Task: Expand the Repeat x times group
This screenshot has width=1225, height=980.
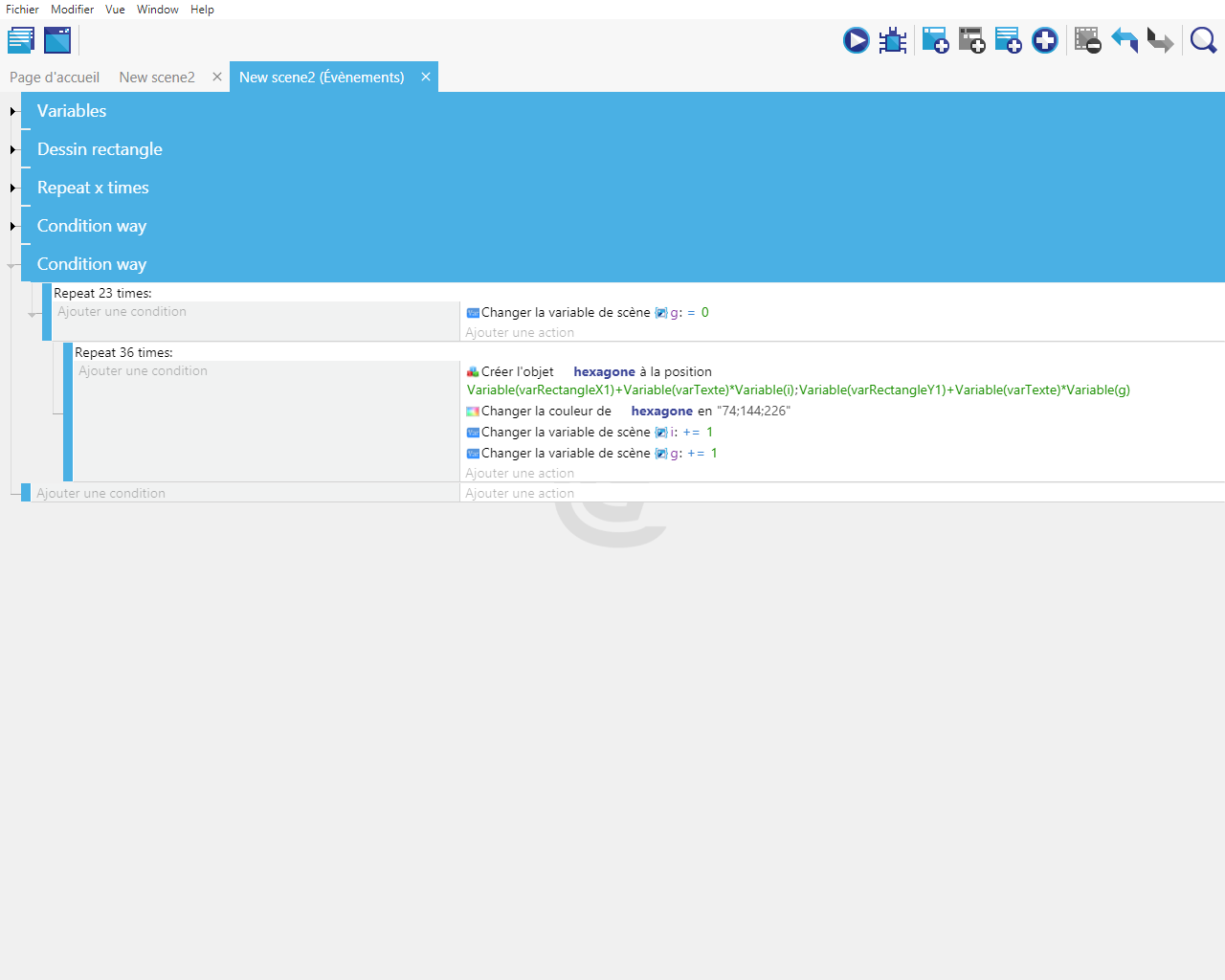Action: click(x=13, y=188)
